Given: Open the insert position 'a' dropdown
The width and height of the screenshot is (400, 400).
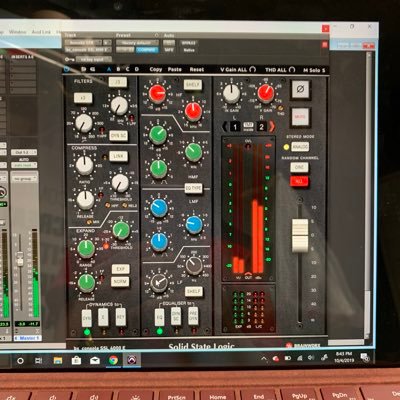Looking at the screenshot, I should click(x=107, y=43).
